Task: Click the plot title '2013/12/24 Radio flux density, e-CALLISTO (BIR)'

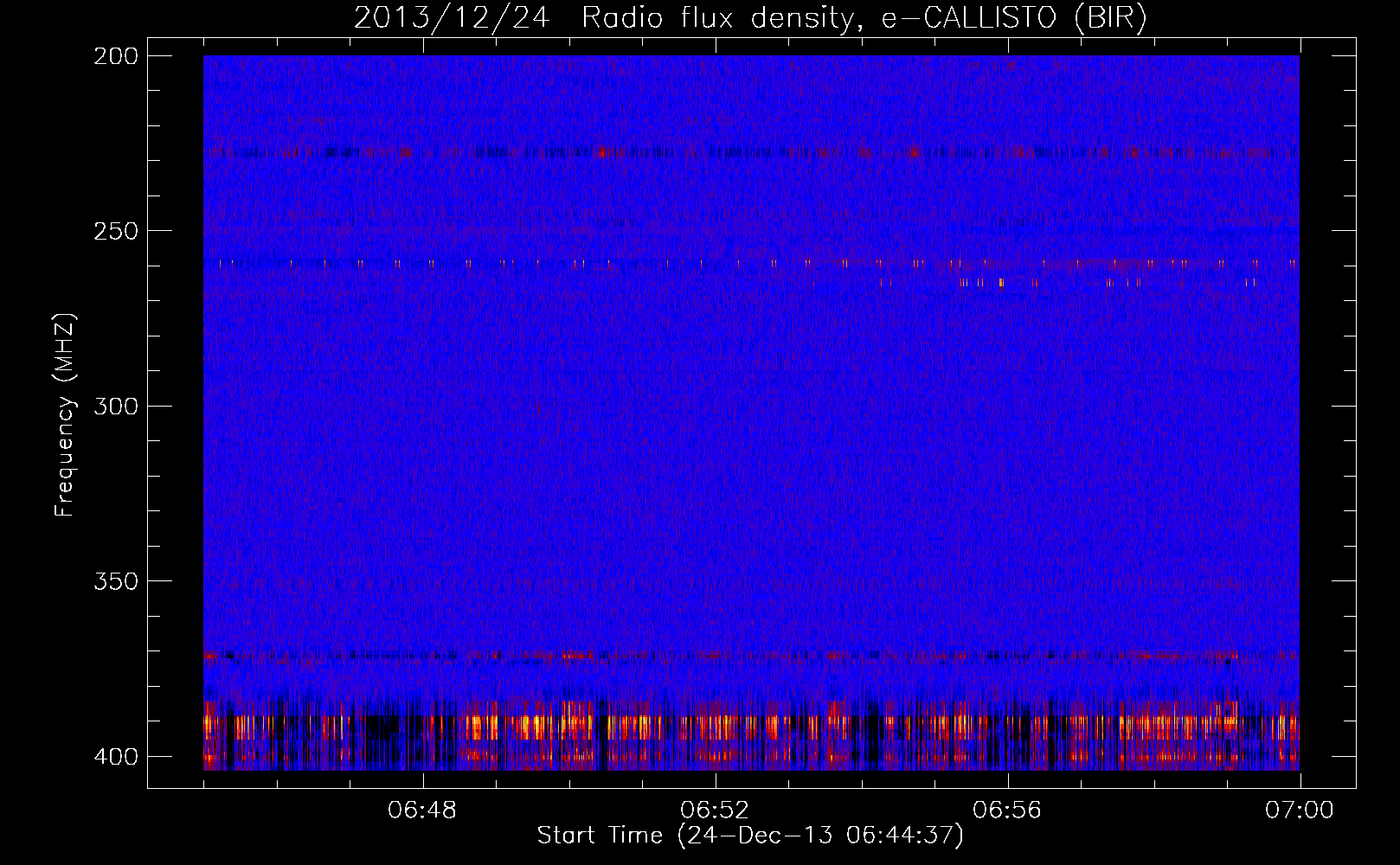Action: tap(750, 18)
